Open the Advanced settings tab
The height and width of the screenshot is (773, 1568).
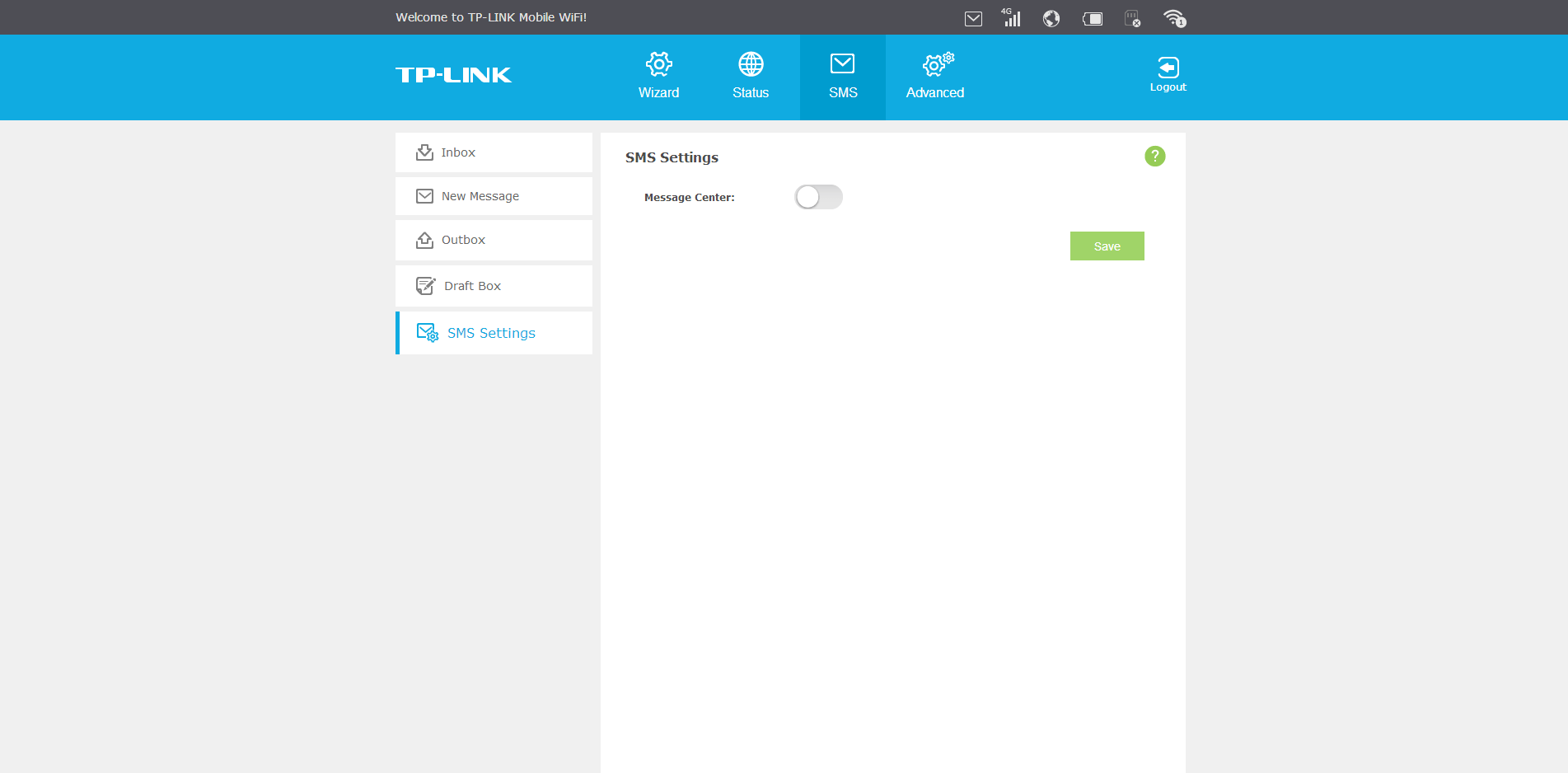pyautogui.click(x=935, y=77)
